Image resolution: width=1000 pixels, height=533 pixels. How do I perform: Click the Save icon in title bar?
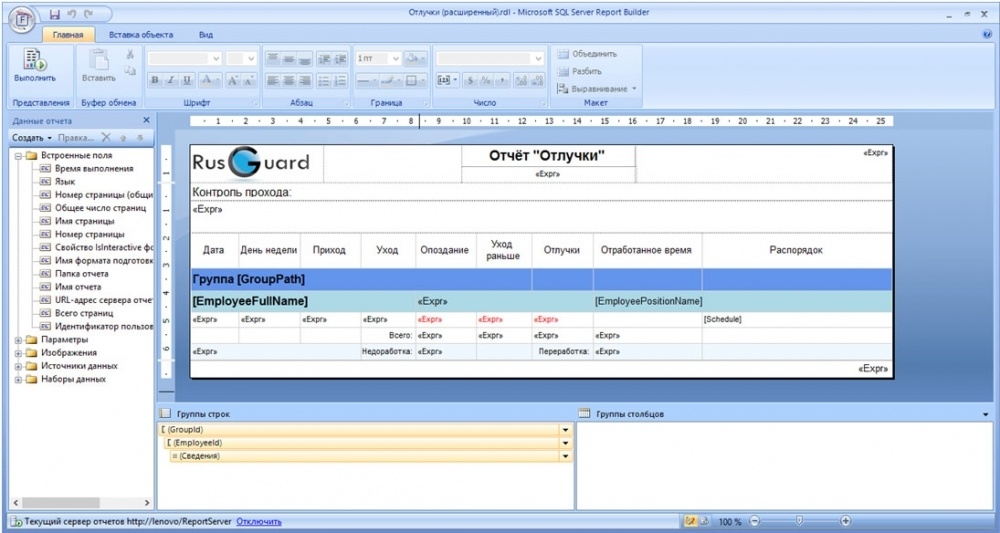pos(55,13)
